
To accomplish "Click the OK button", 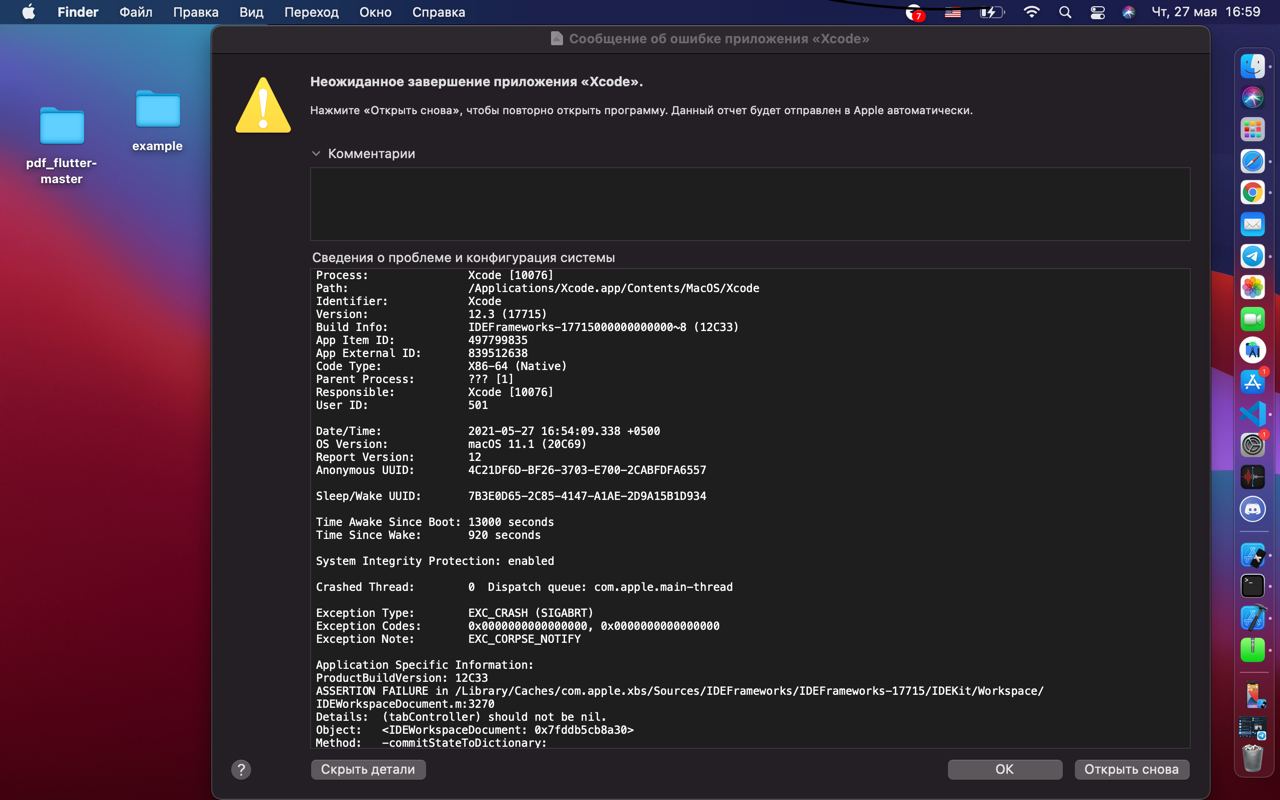I will 1005,769.
